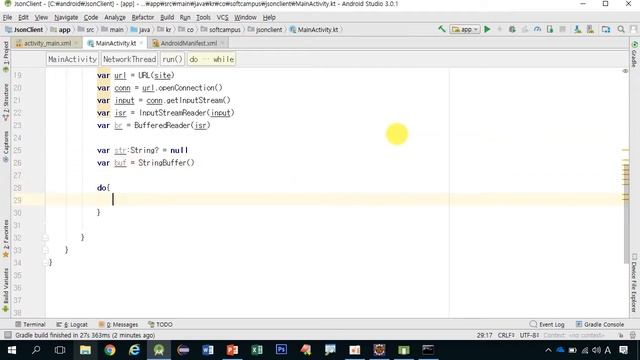Open the Event Log

coord(547,324)
